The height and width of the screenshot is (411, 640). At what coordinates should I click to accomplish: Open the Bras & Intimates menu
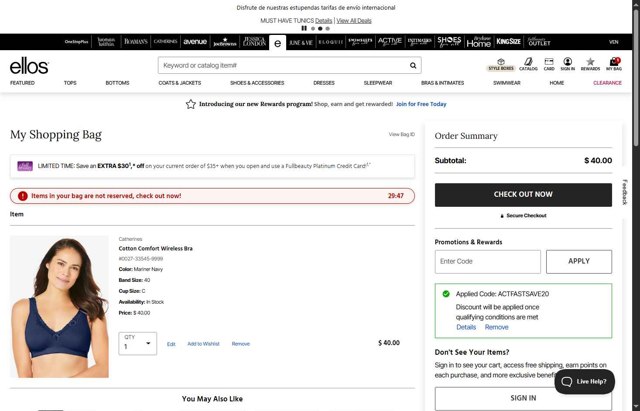[442, 83]
